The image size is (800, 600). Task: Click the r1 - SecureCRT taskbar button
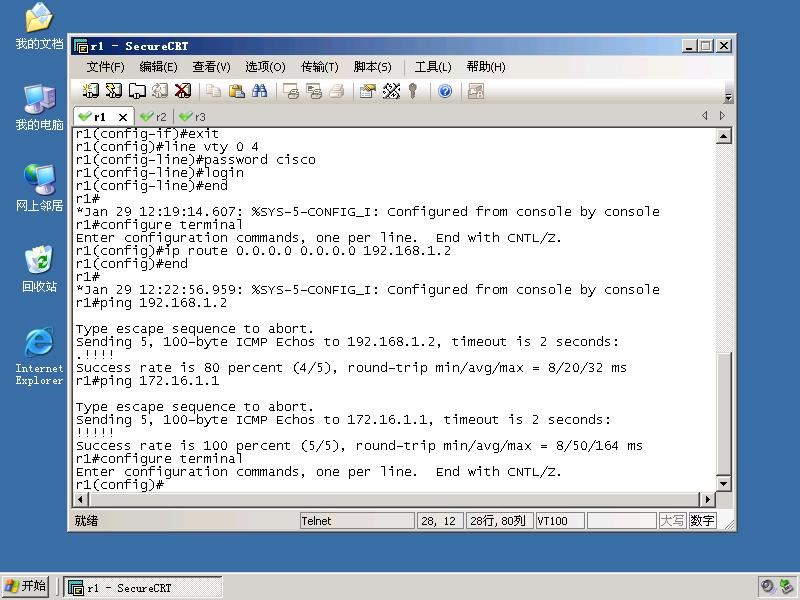[143, 587]
